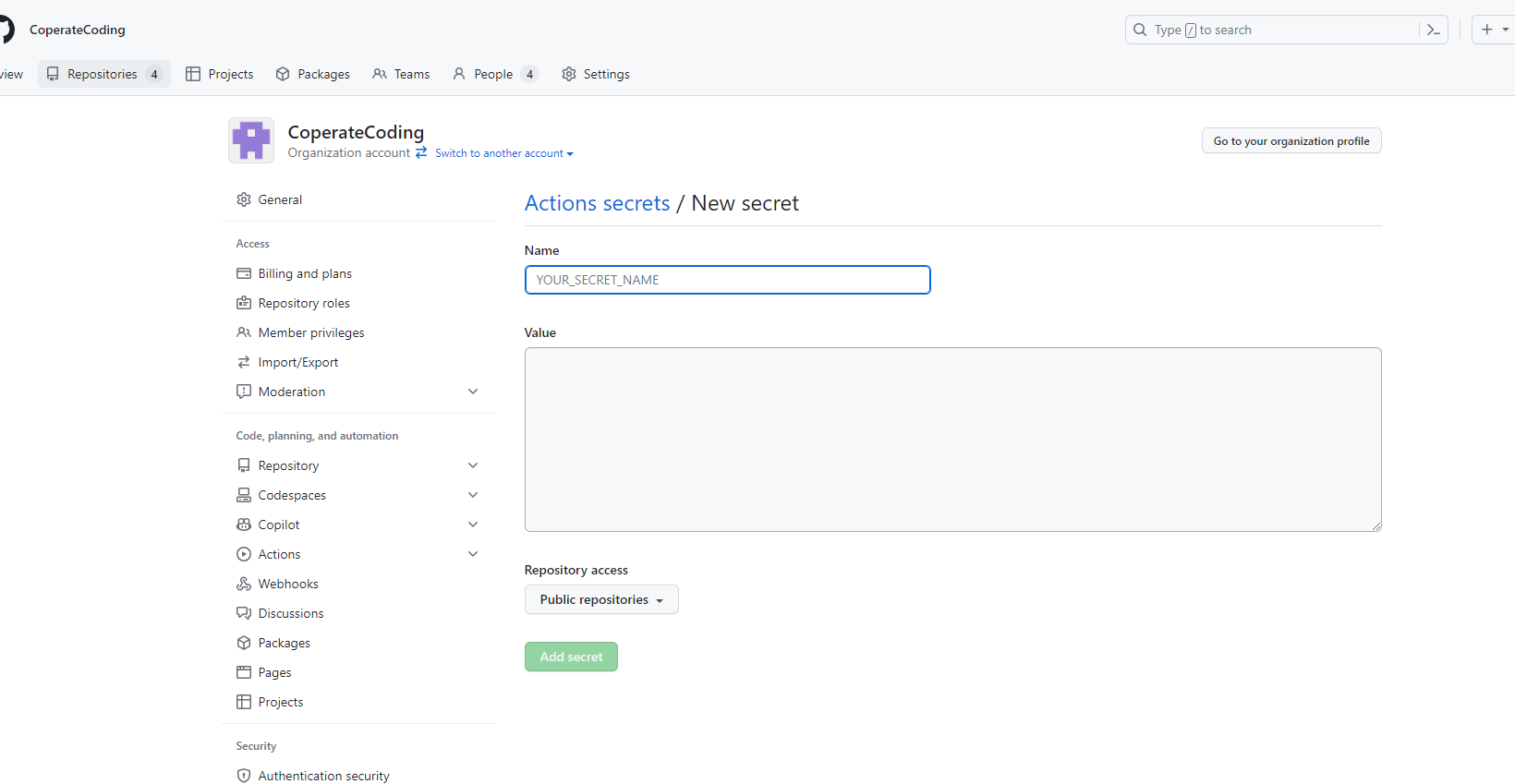Click the Member privileges people icon
The image size is (1515, 784).
click(x=244, y=332)
